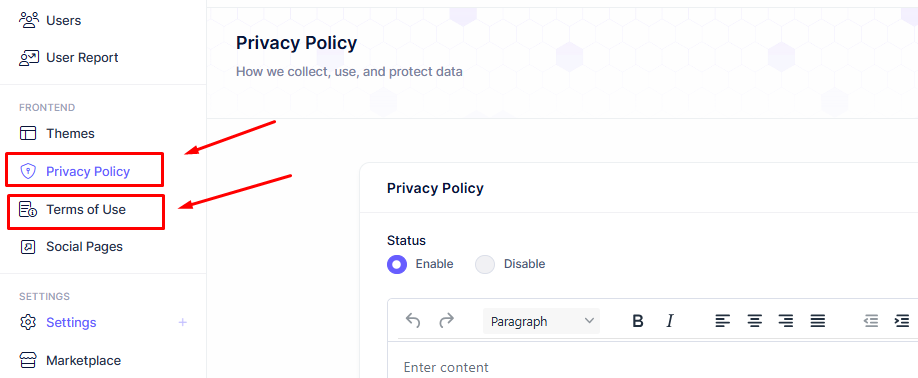Expand Settings with the plus icon
This screenshot has height=378, width=918.
pos(183,322)
